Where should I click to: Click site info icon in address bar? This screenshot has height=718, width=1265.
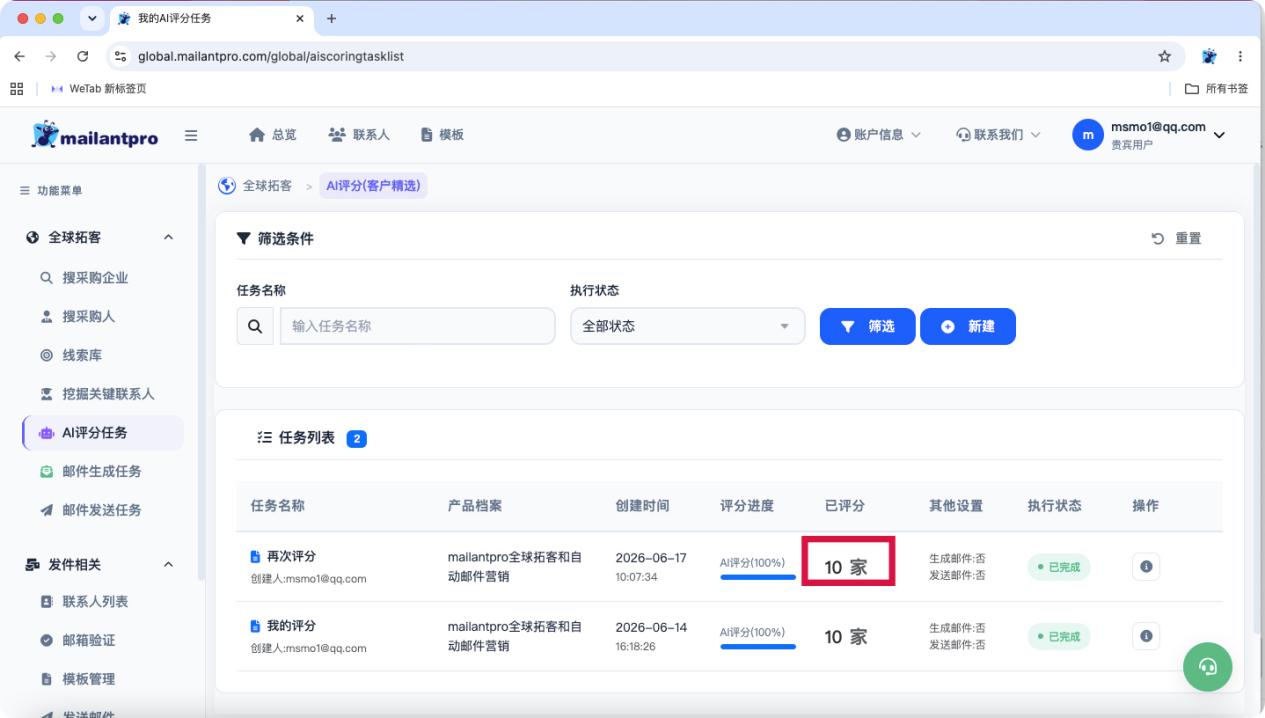tap(121, 56)
